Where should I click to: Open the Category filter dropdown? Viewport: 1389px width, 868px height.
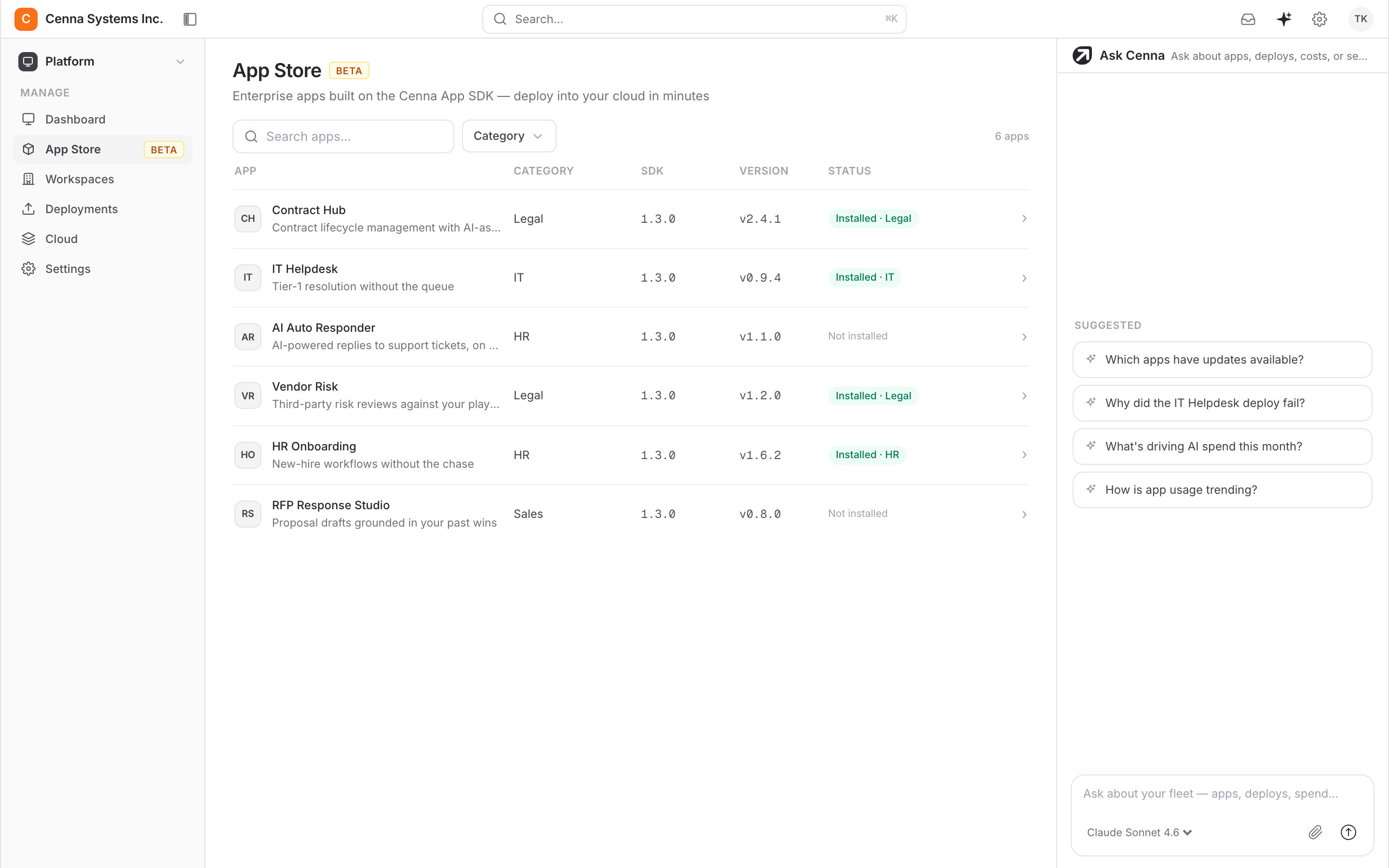pos(509,136)
